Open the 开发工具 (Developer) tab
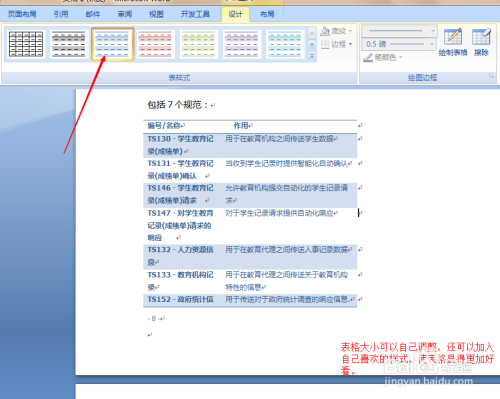 click(195, 14)
